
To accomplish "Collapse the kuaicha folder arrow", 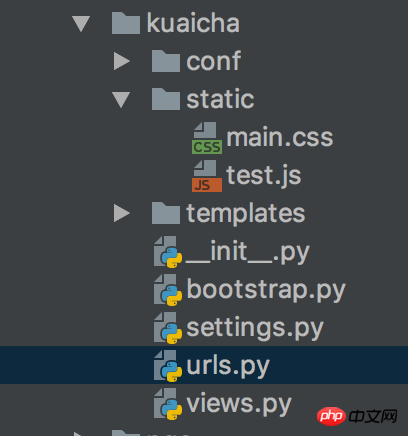I will 81,24.
